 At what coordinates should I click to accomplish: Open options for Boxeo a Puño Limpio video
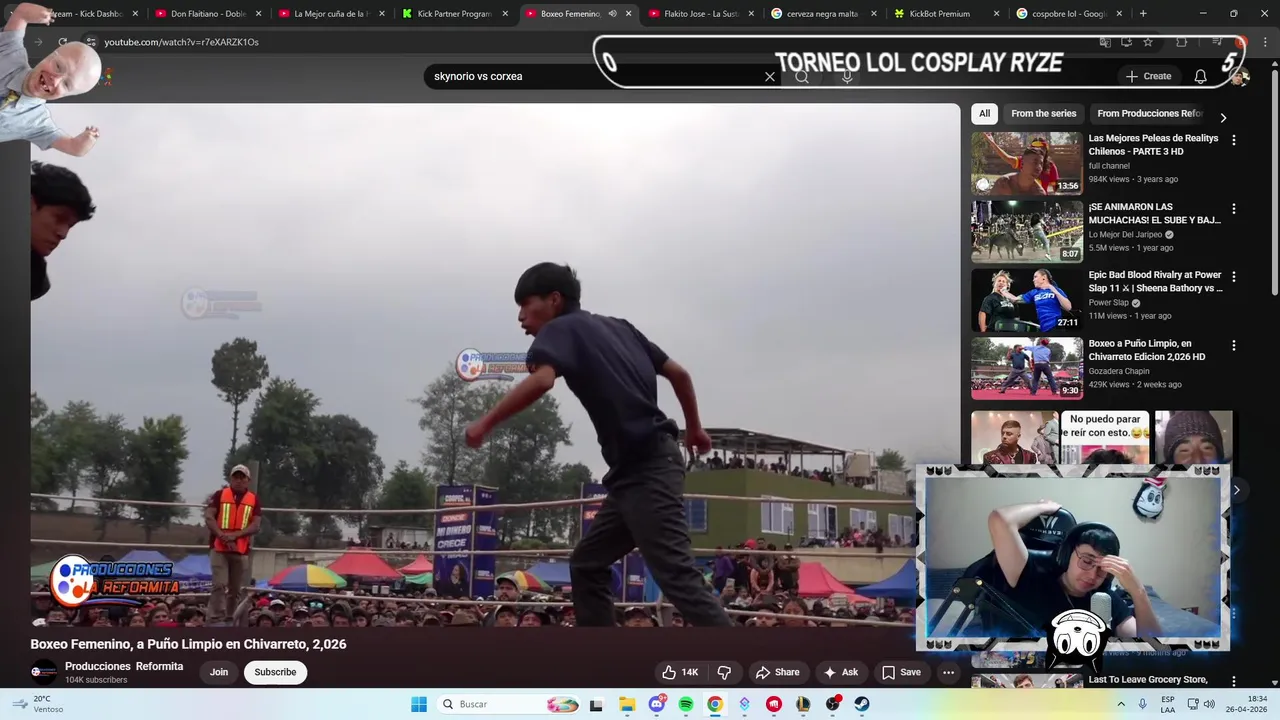tap(1233, 346)
